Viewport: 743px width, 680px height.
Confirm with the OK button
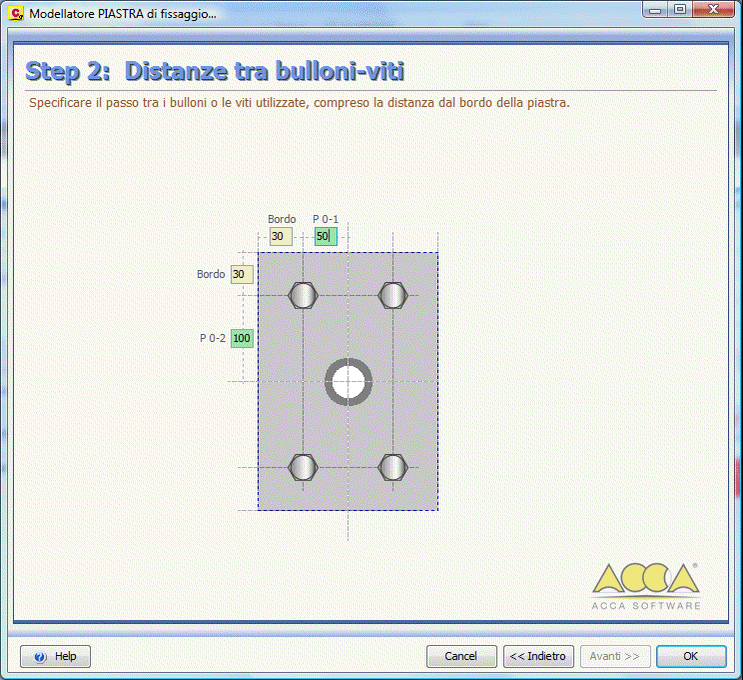coord(691,656)
